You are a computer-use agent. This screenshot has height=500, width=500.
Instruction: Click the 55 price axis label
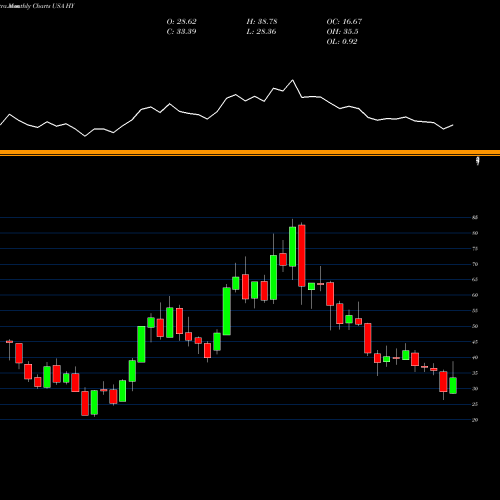click(x=475, y=311)
